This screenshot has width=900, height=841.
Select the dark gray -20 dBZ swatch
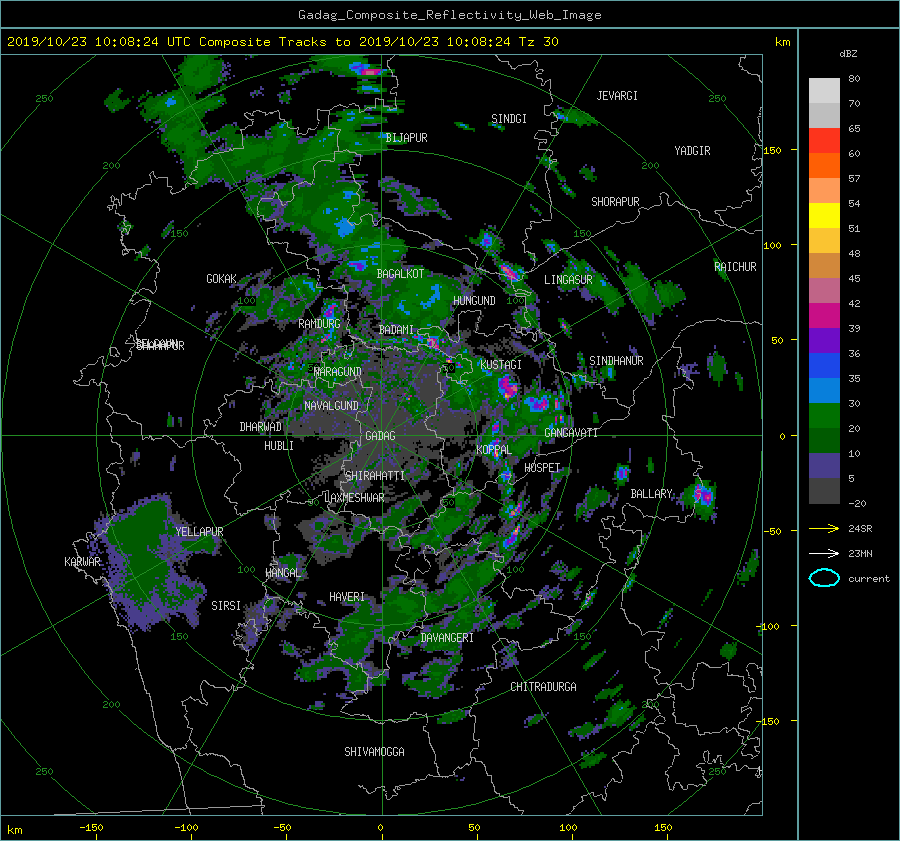click(824, 491)
